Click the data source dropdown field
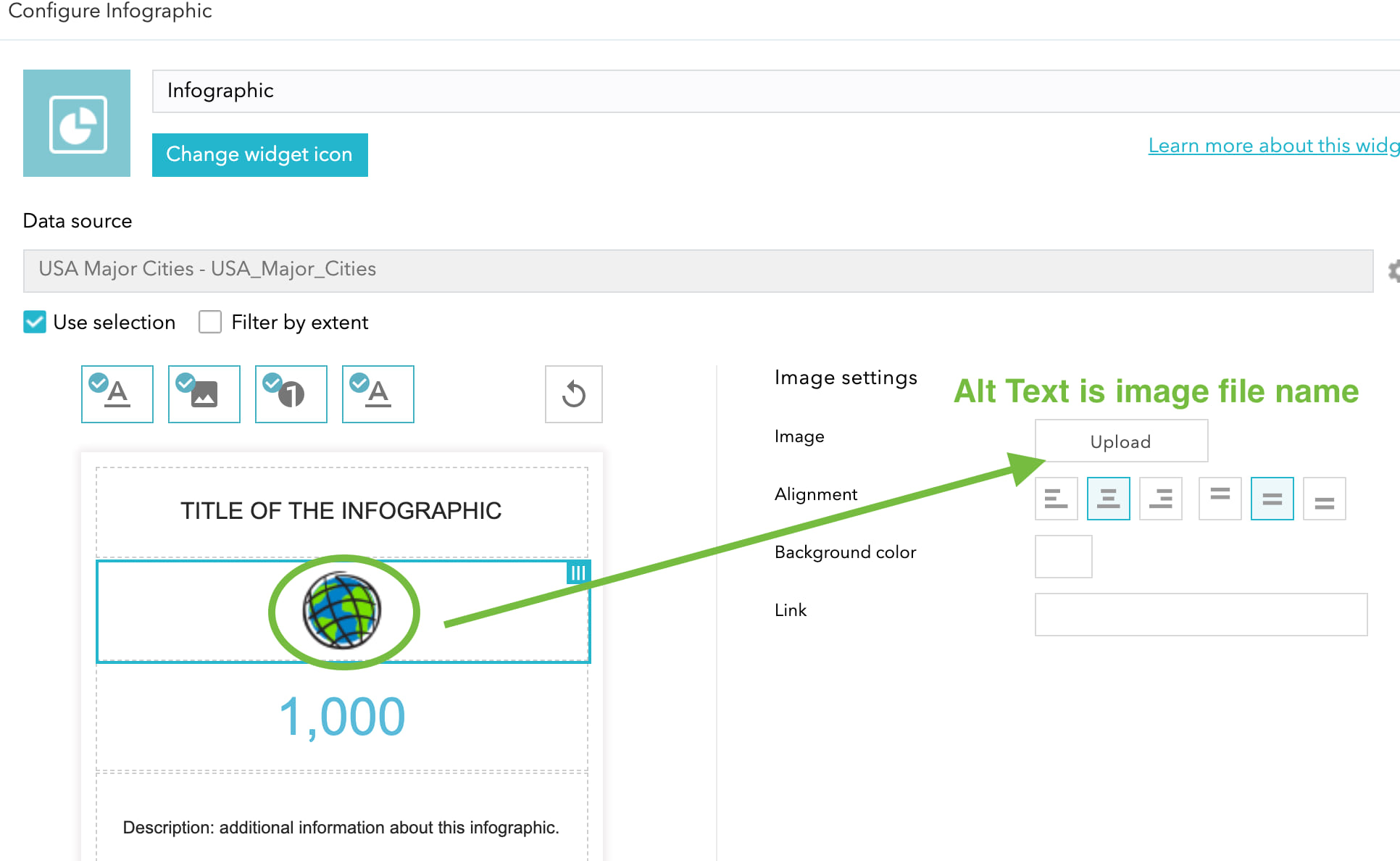This screenshot has height=861, width=1400. click(x=699, y=269)
